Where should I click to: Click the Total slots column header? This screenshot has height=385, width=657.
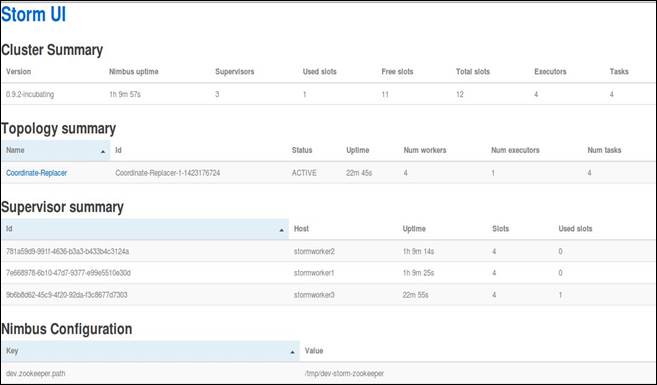click(x=473, y=72)
